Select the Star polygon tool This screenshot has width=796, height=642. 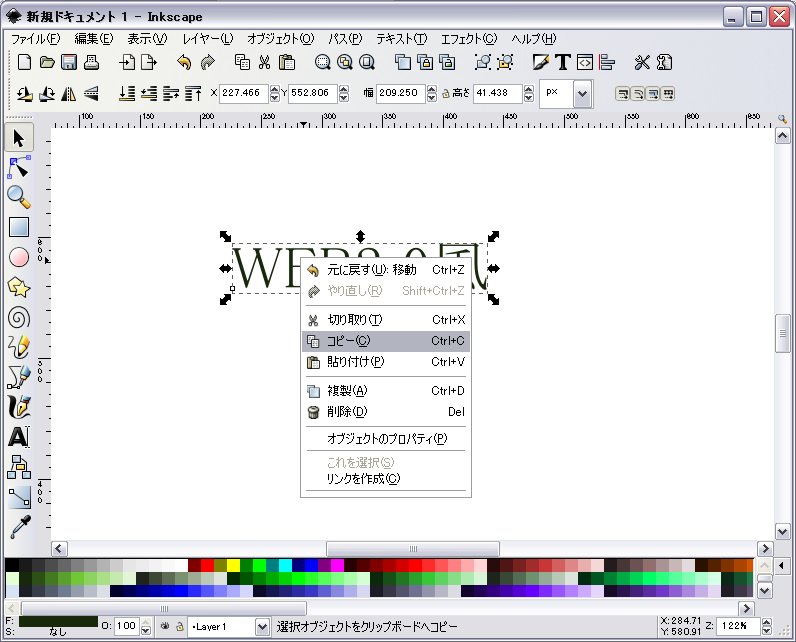coord(19,287)
